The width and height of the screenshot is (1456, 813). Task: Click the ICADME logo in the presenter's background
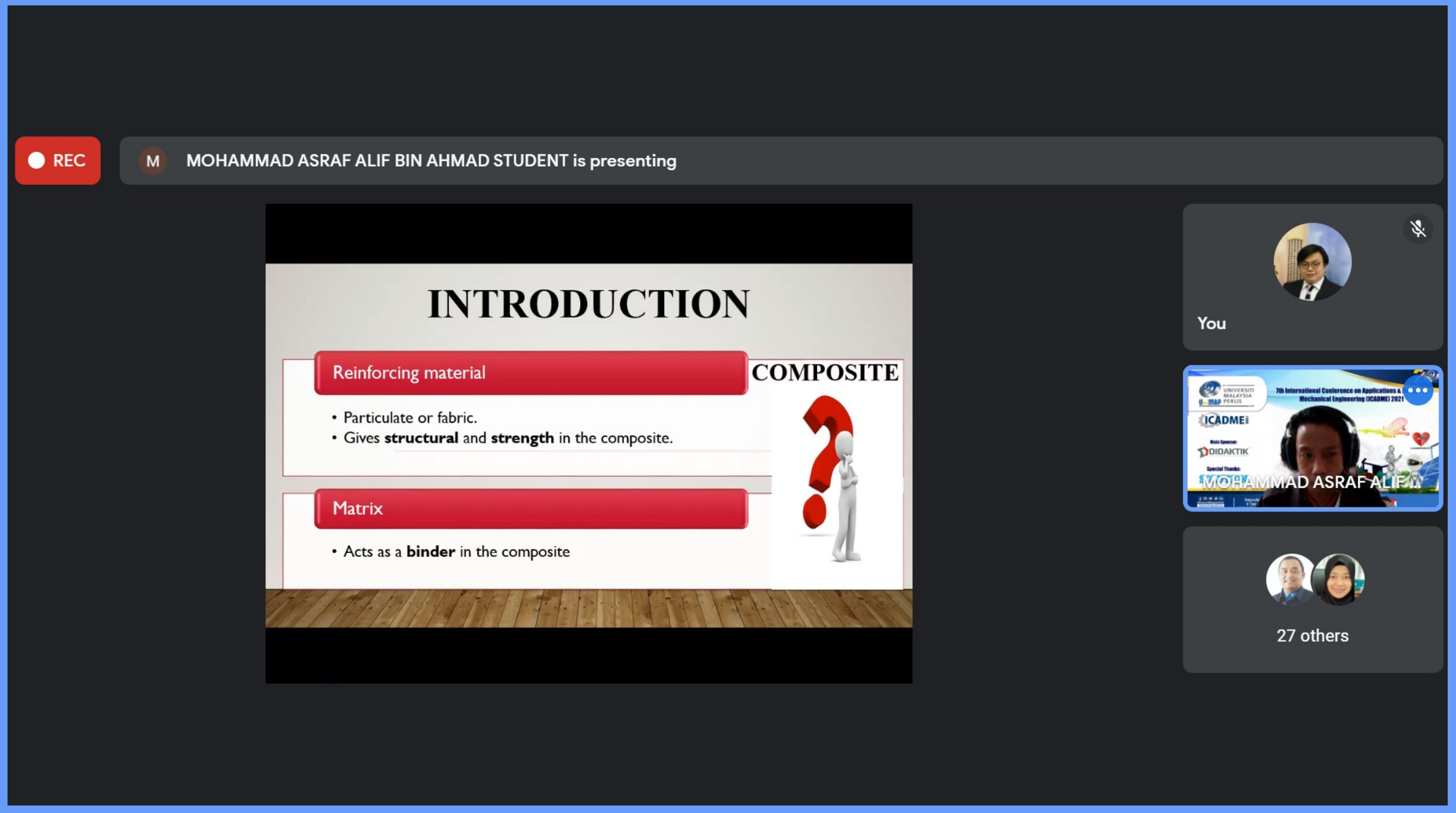point(1223,420)
